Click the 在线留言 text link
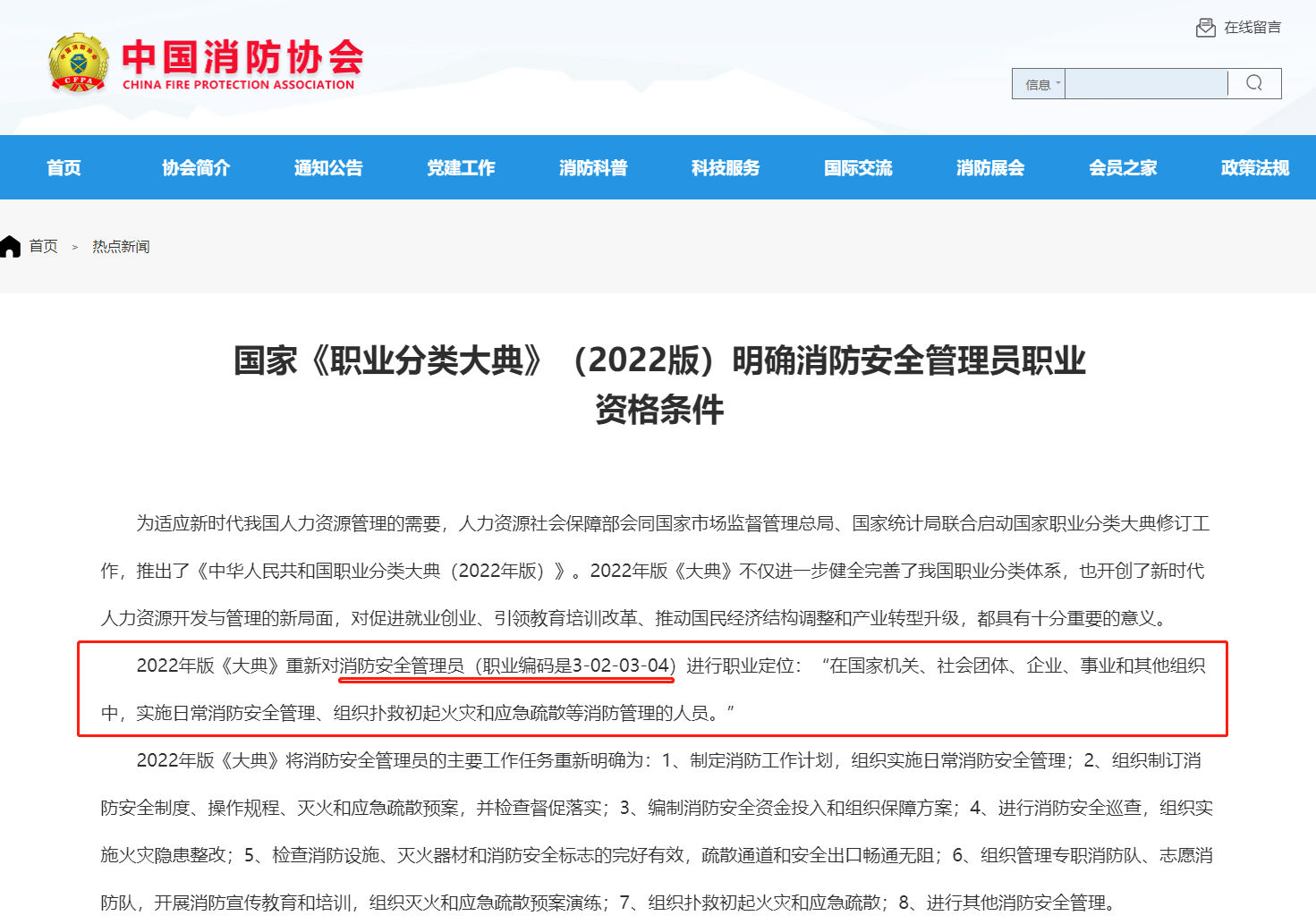Viewport: 1316px width, 924px height. (1252, 28)
